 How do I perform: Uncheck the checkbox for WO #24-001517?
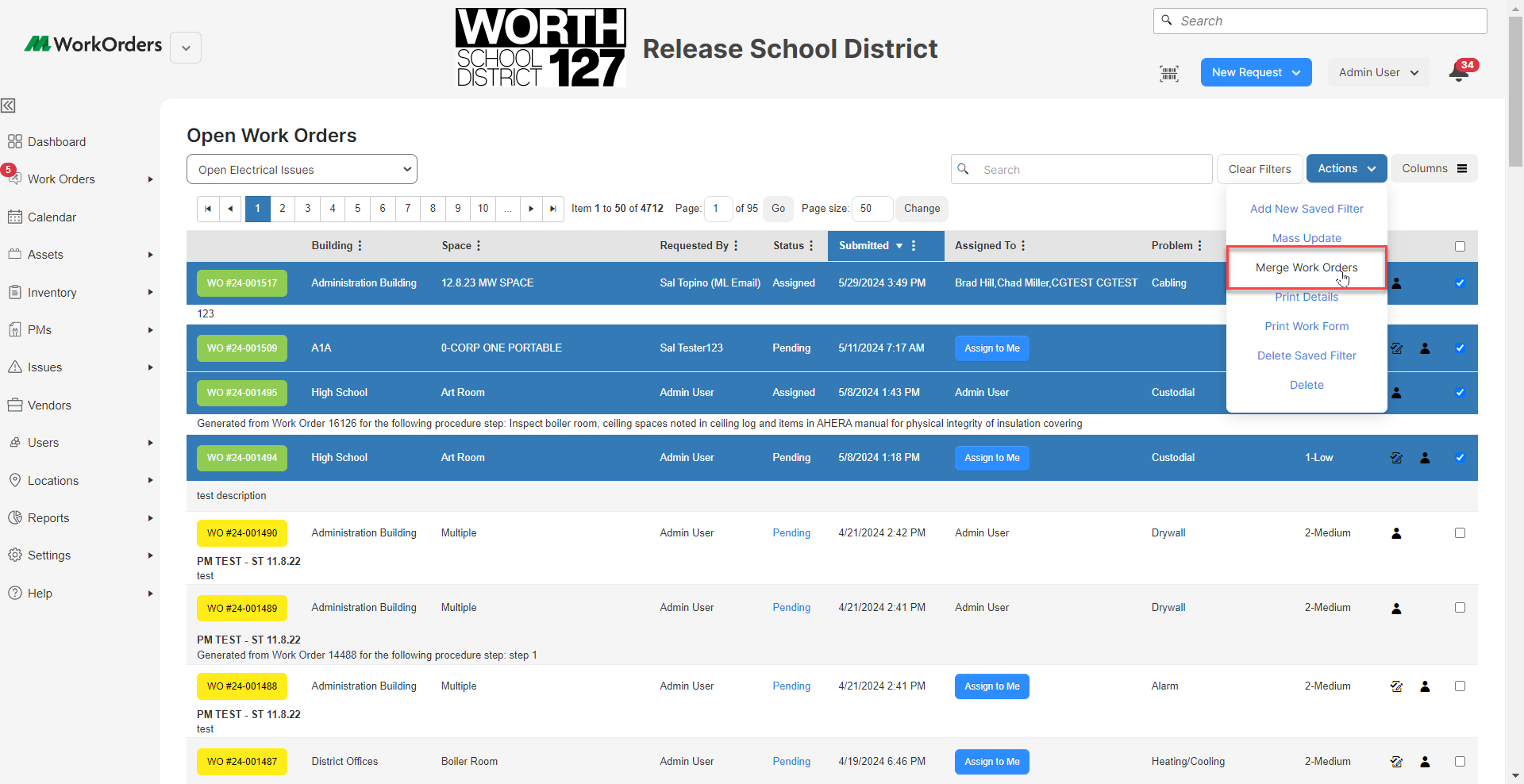point(1460,283)
